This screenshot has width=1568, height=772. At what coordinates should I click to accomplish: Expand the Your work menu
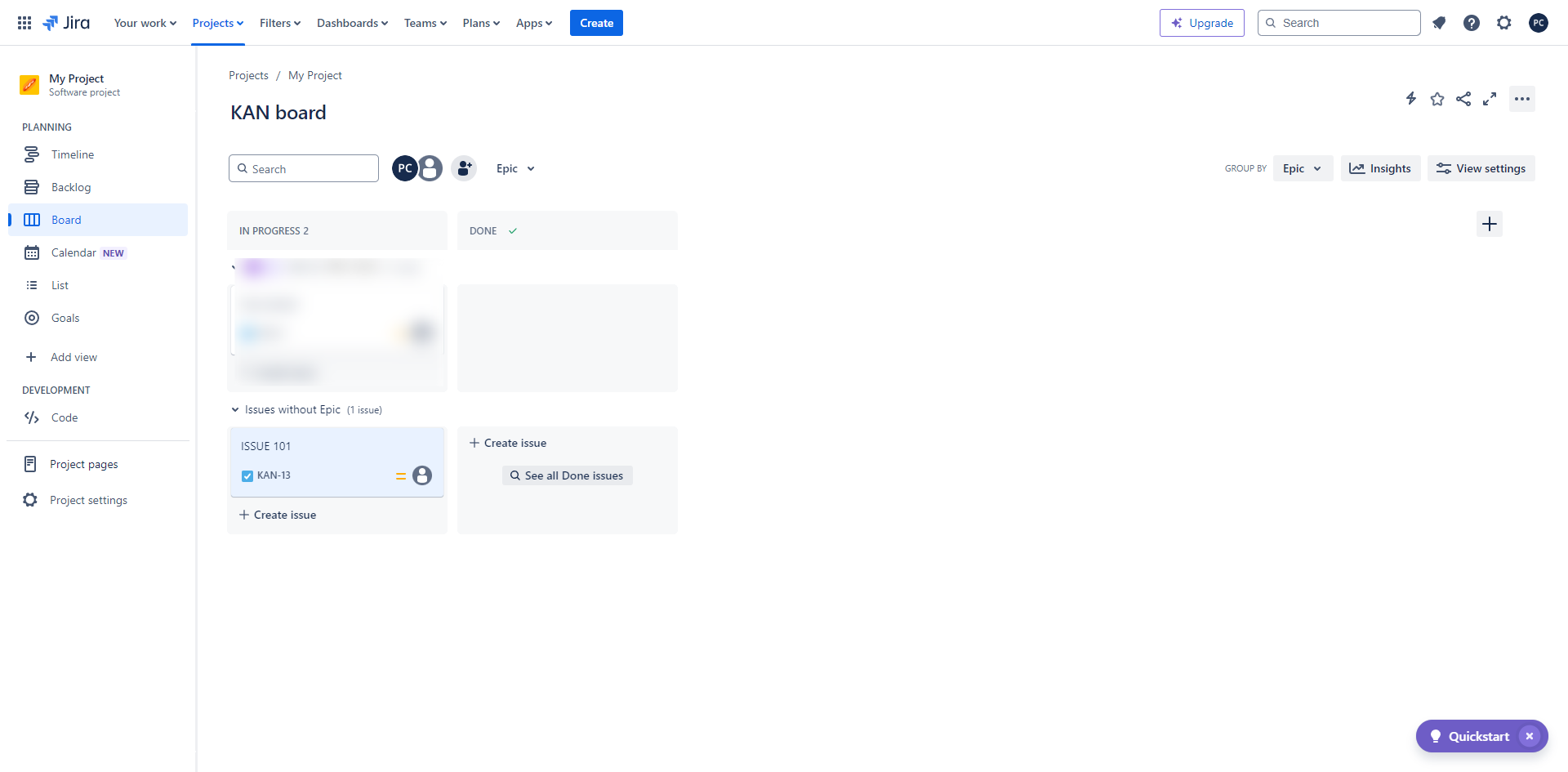click(145, 23)
